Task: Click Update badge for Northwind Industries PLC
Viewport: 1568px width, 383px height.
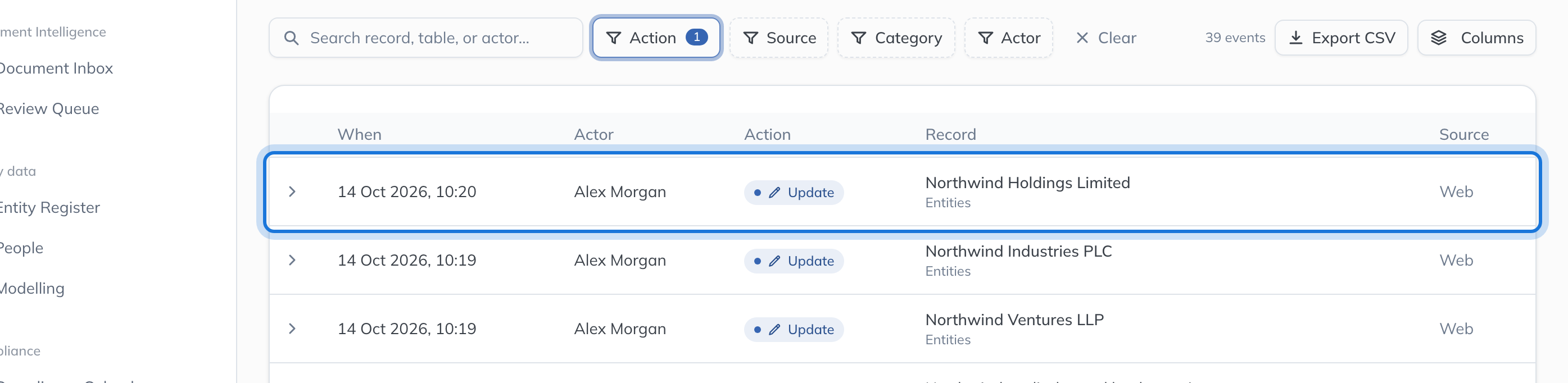Action: [793, 261]
